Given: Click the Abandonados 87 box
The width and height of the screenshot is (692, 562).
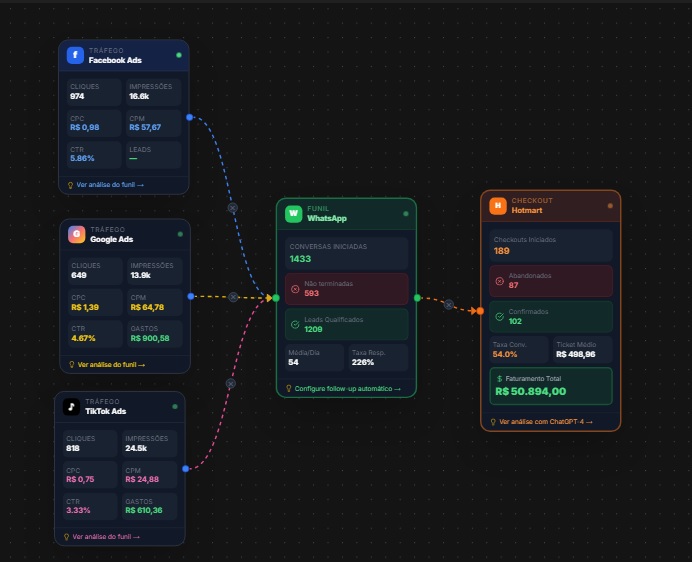Looking at the screenshot, I should 551,281.
